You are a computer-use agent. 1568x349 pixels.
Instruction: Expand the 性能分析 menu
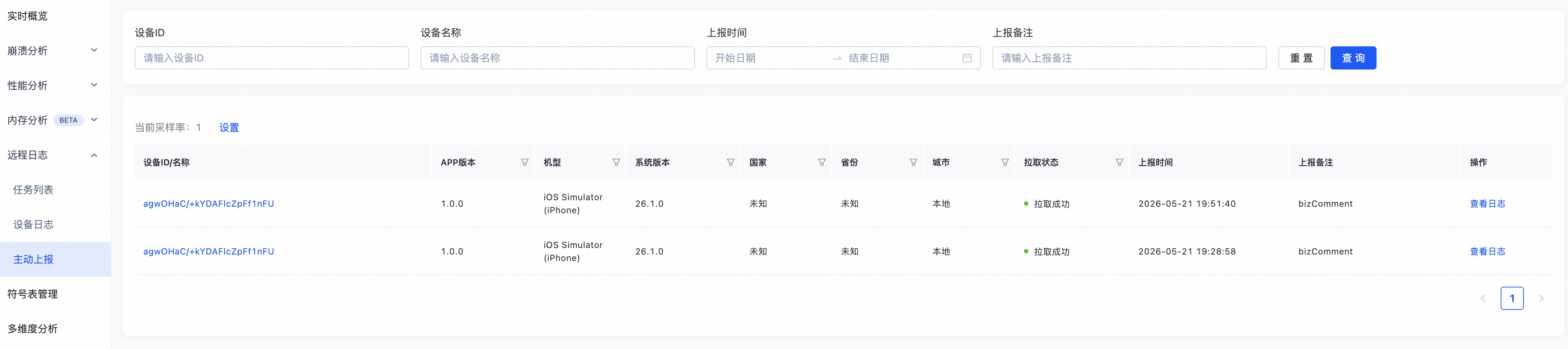pos(94,85)
